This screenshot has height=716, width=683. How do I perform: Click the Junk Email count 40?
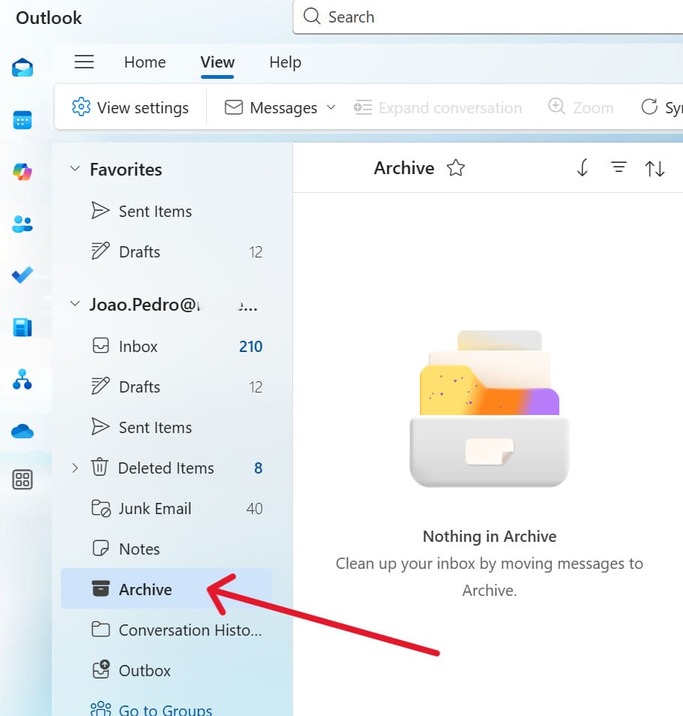(254, 509)
